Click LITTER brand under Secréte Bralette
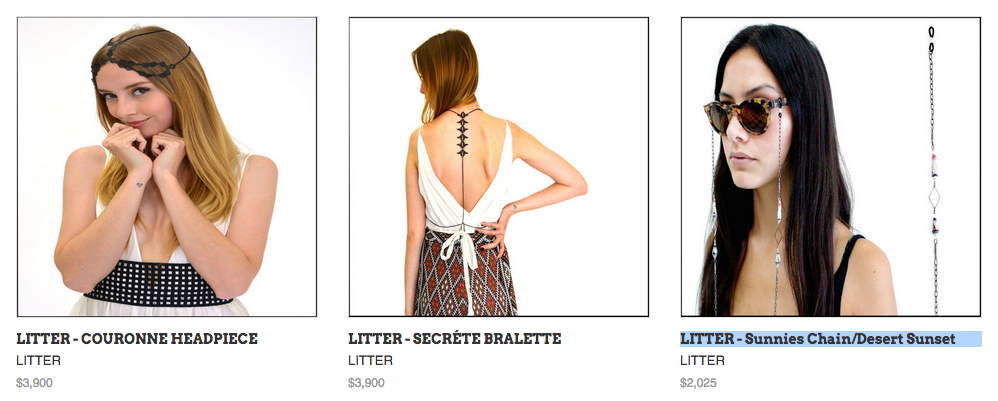Screen dimensions: 998x401 pyautogui.click(x=370, y=361)
